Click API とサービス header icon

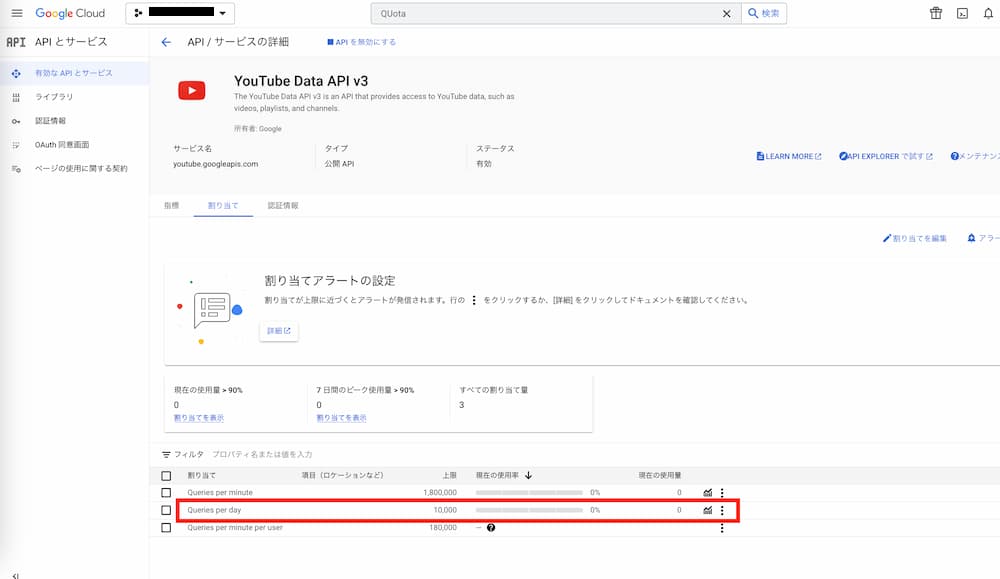(16, 42)
